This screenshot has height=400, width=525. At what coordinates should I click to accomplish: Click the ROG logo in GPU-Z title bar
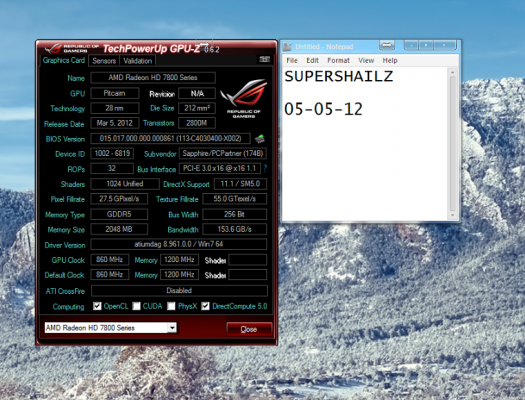(x=53, y=49)
